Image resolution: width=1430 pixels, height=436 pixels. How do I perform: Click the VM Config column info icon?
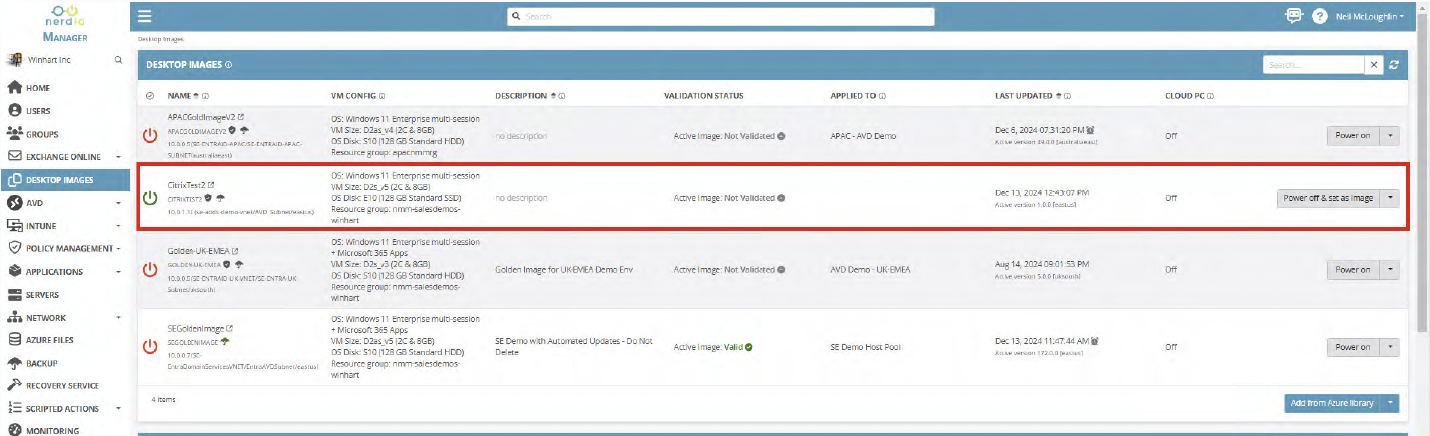pos(382,96)
